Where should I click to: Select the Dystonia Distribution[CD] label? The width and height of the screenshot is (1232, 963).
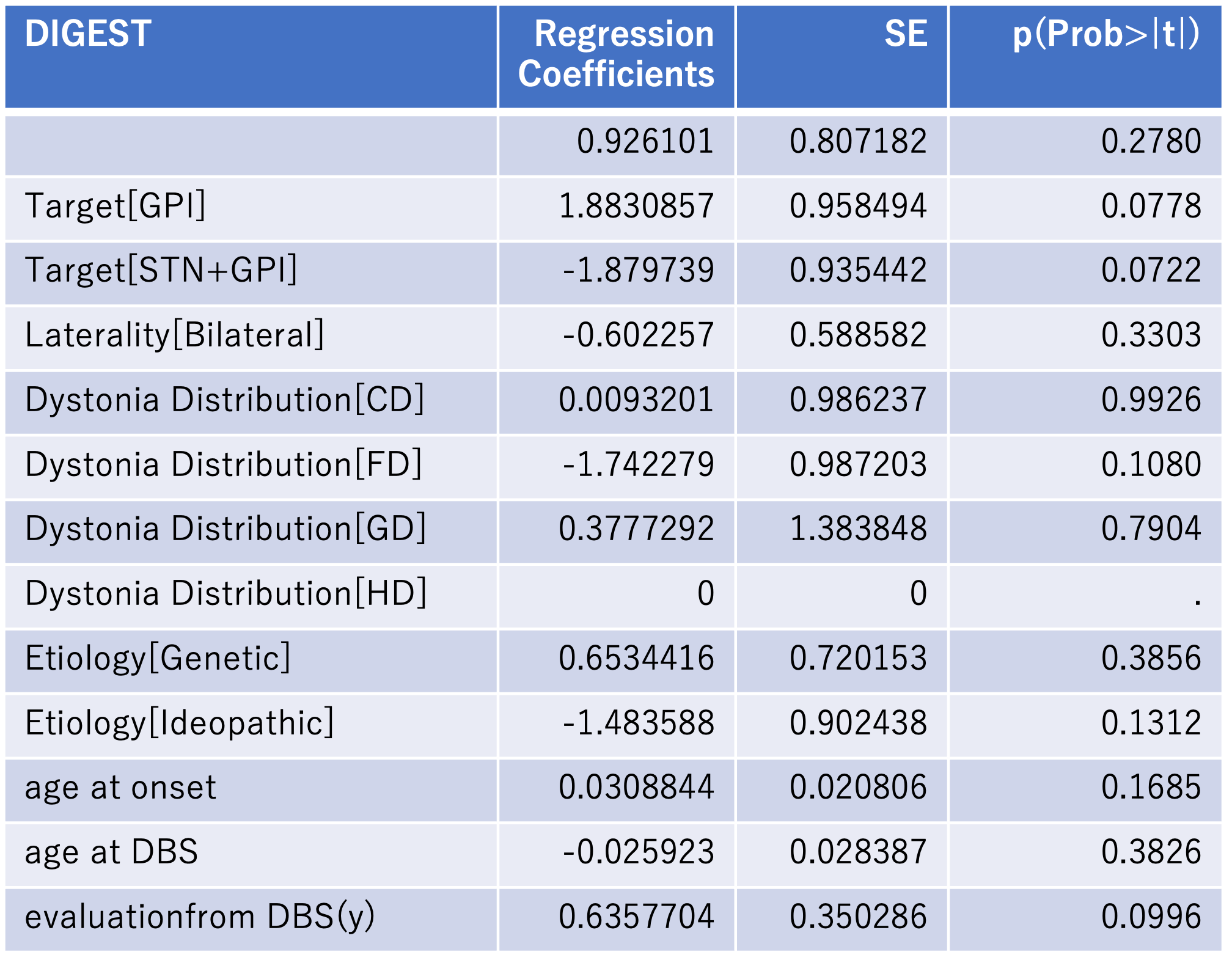pyautogui.click(x=224, y=400)
